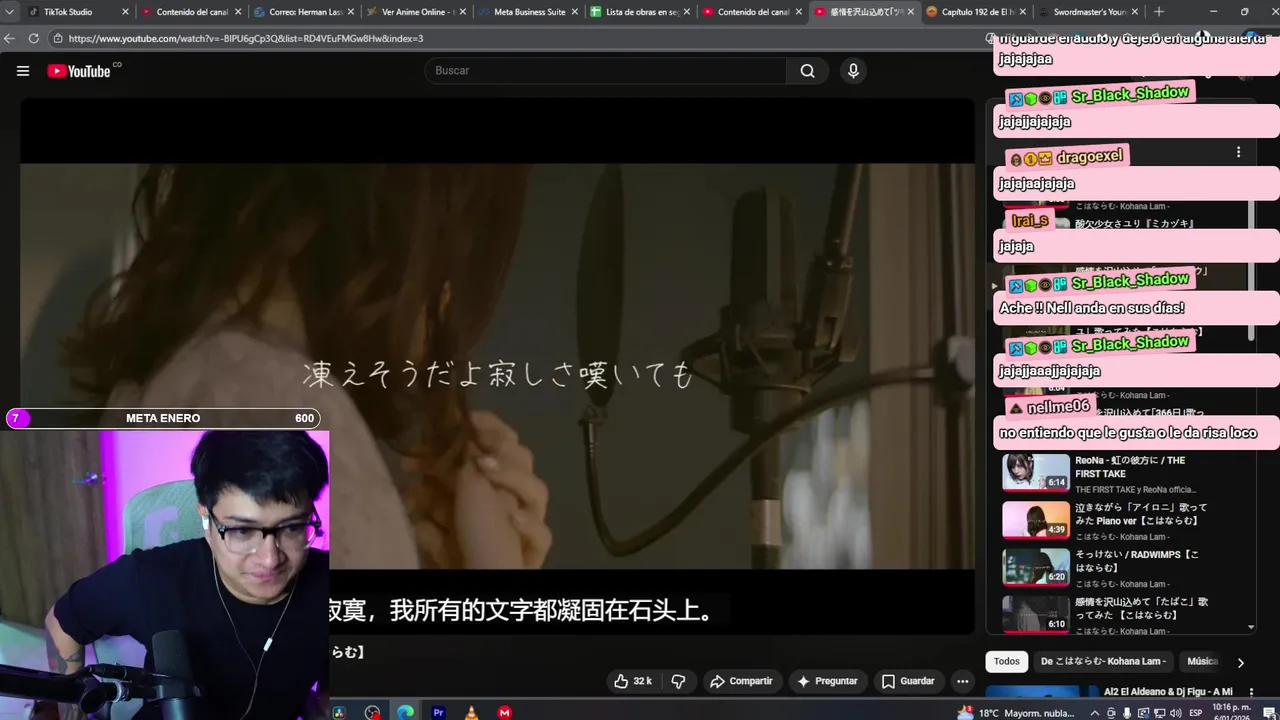Open the 6:10 たばこ video thumbnail
Viewport: 1280px width, 720px height.
[1036, 614]
